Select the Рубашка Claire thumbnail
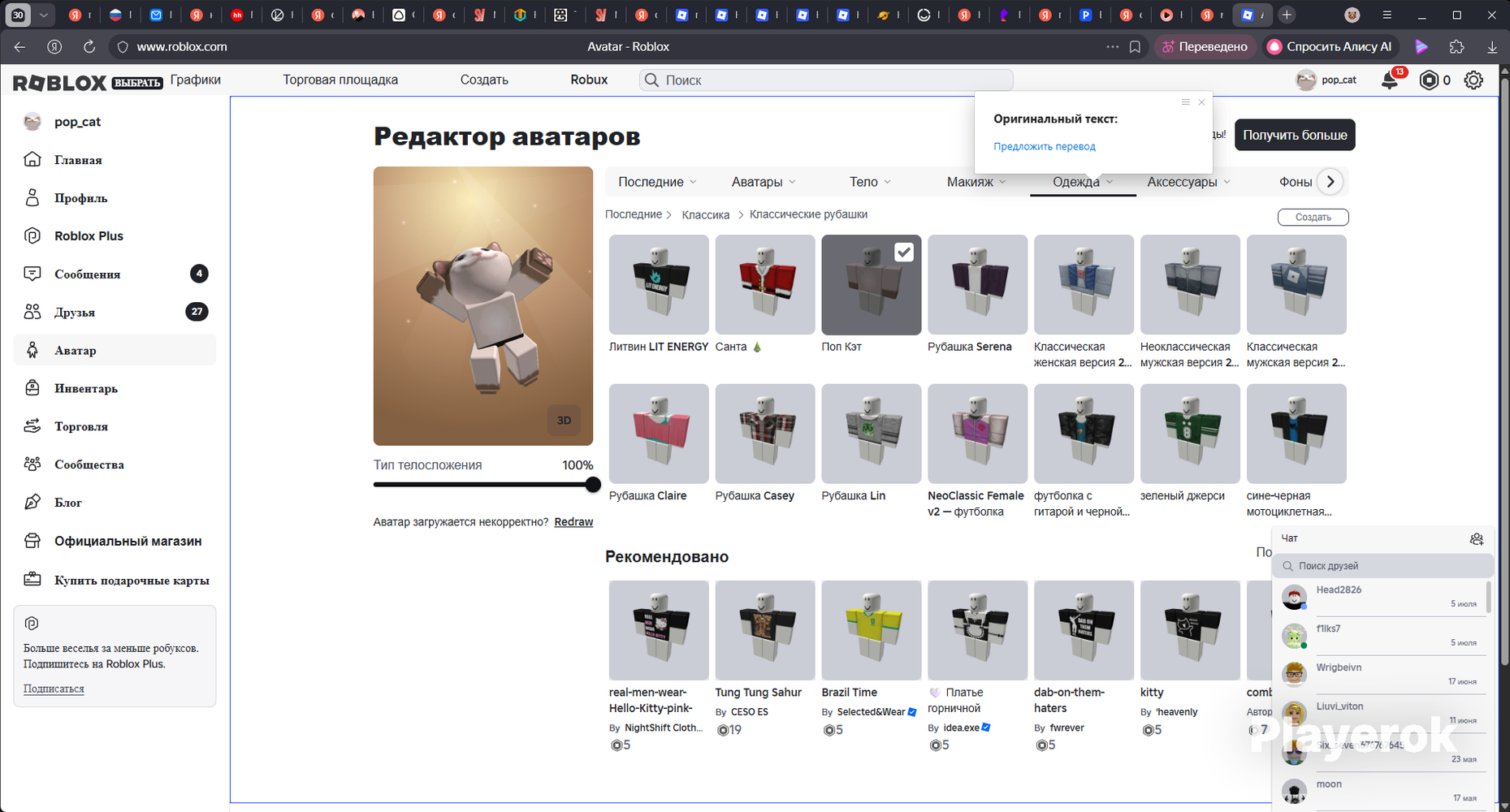 coord(658,434)
